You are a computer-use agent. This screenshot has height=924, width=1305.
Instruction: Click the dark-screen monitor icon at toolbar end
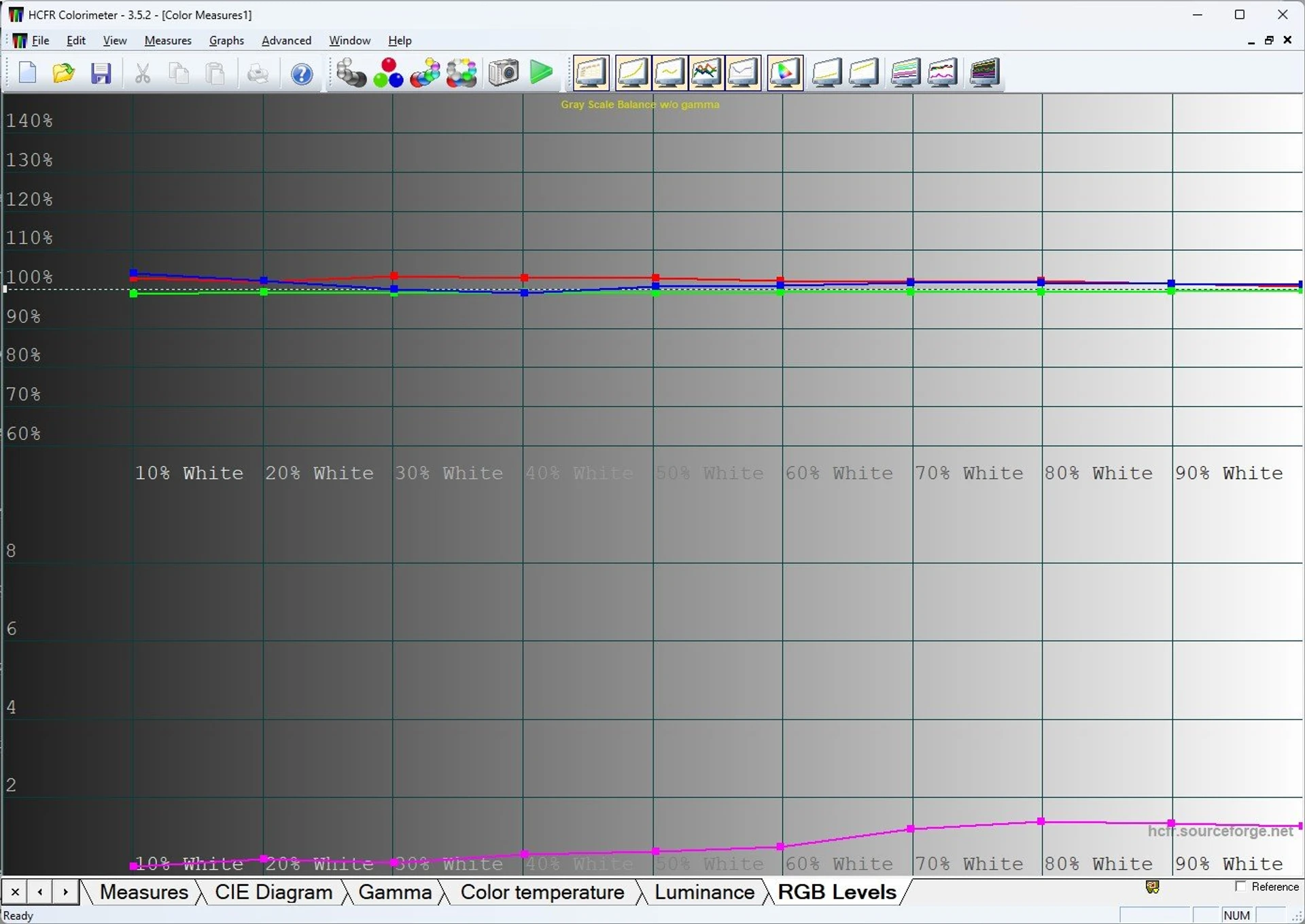(985, 73)
